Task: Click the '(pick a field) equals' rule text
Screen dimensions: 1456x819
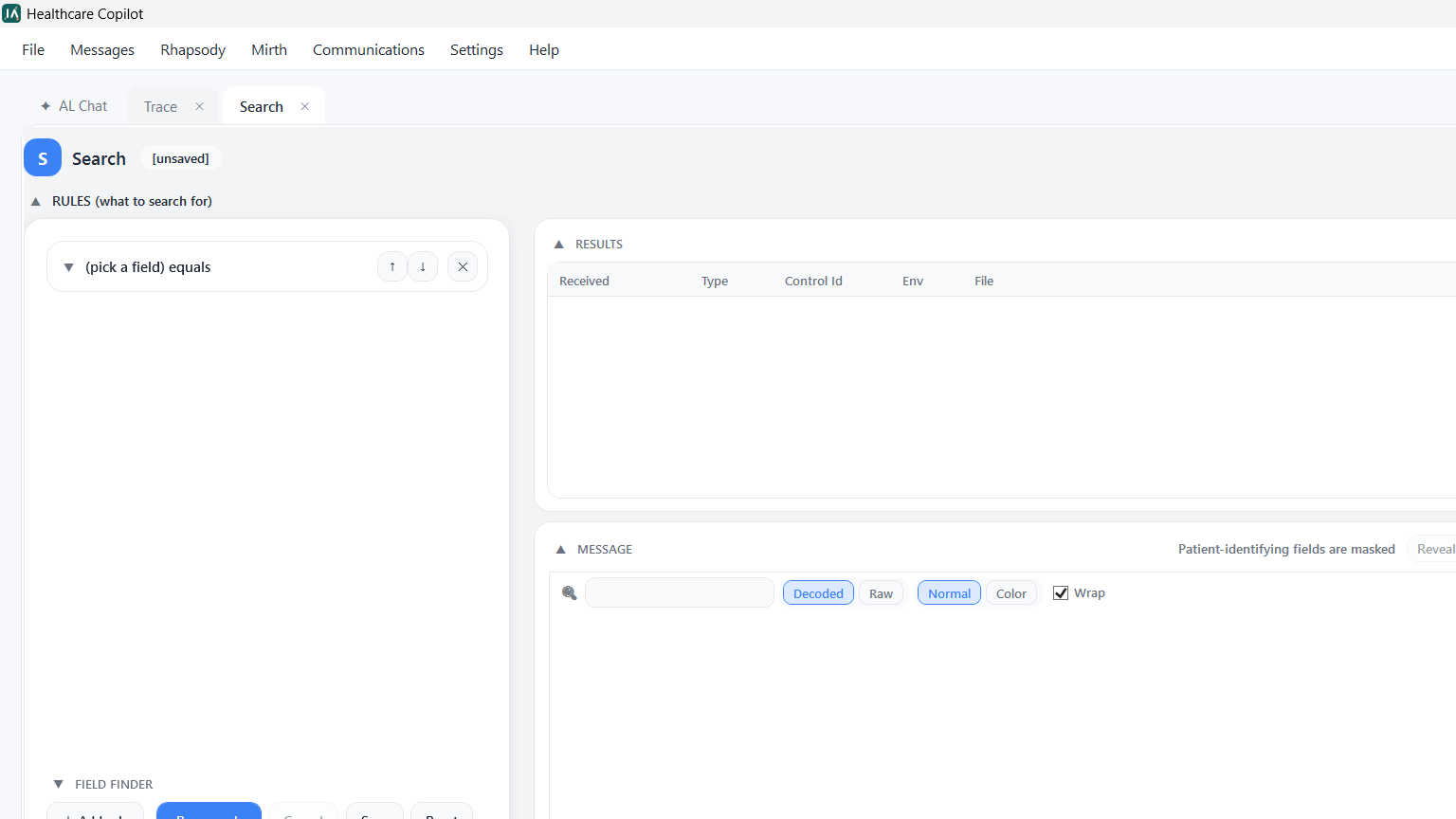Action: pos(148,267)
